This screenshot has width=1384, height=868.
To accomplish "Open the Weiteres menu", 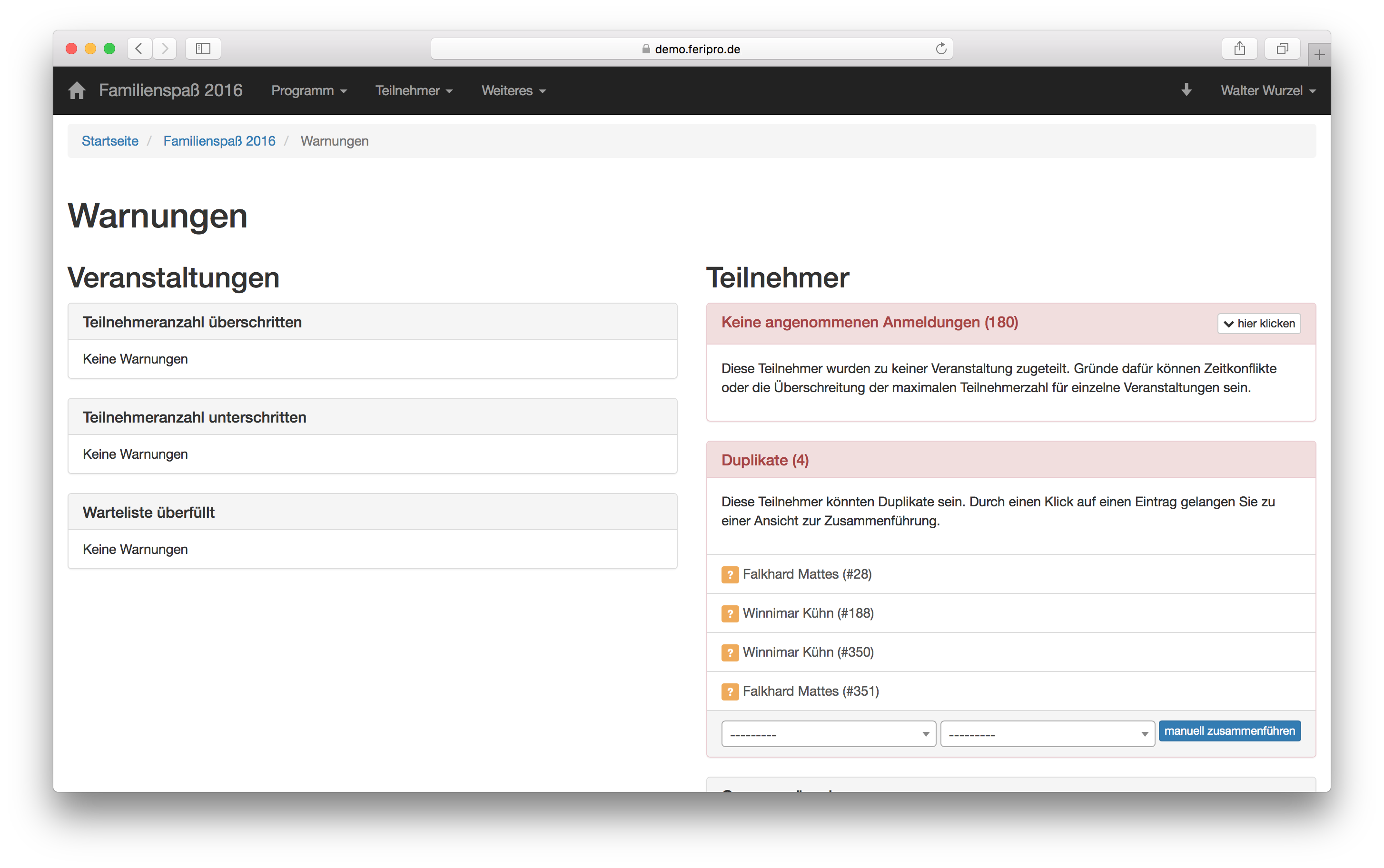I will 513,91.
